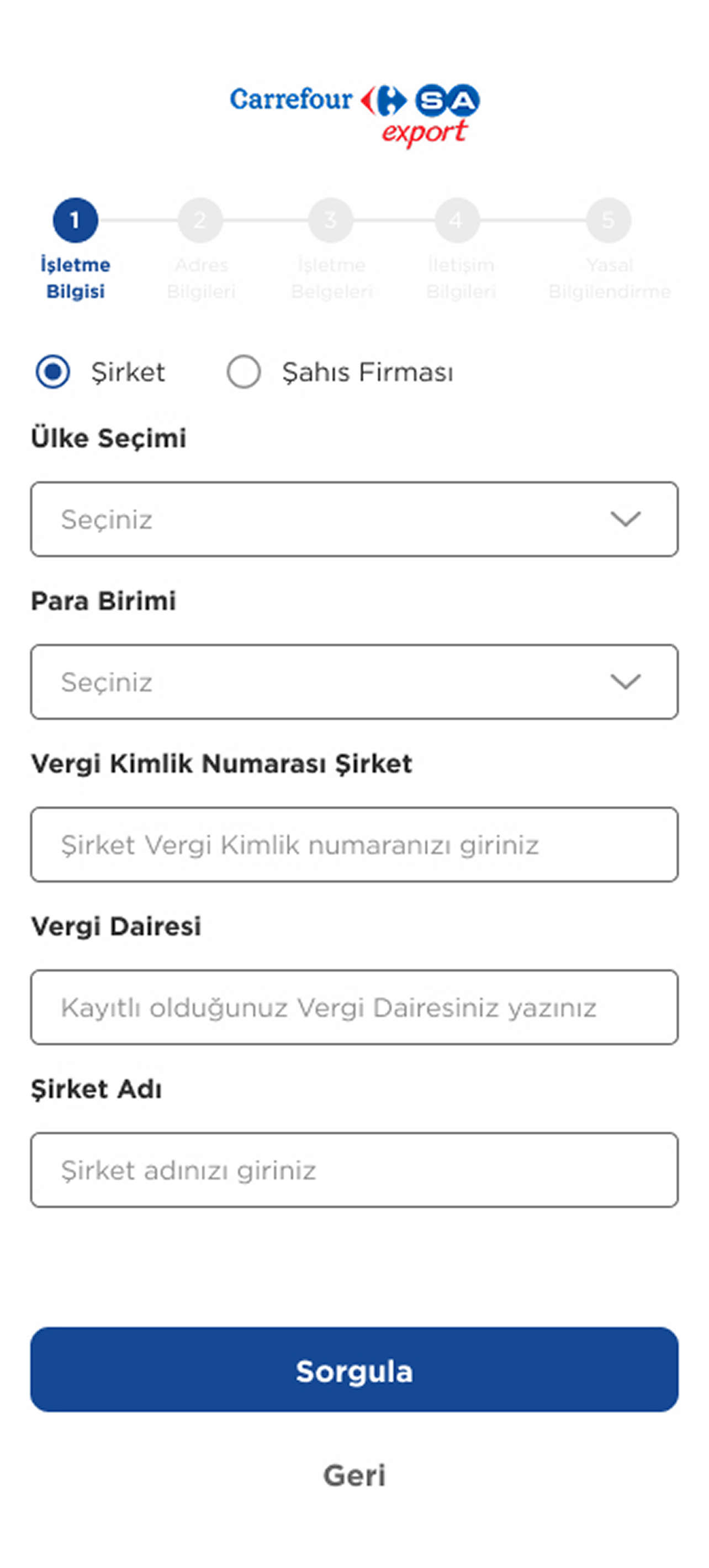709x1568 pixels.
Task: Focus the Vergi Kimlik Numarası field
Action: 354,844
